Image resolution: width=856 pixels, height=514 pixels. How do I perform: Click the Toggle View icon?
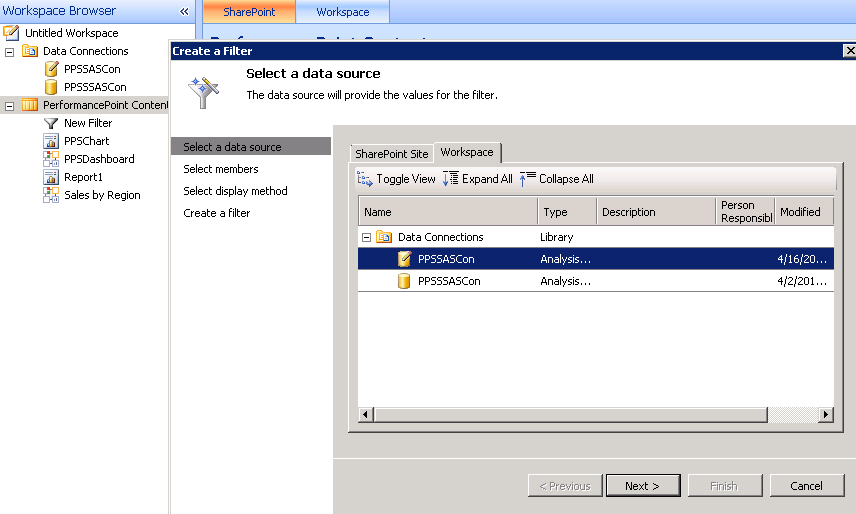[364, 178]
